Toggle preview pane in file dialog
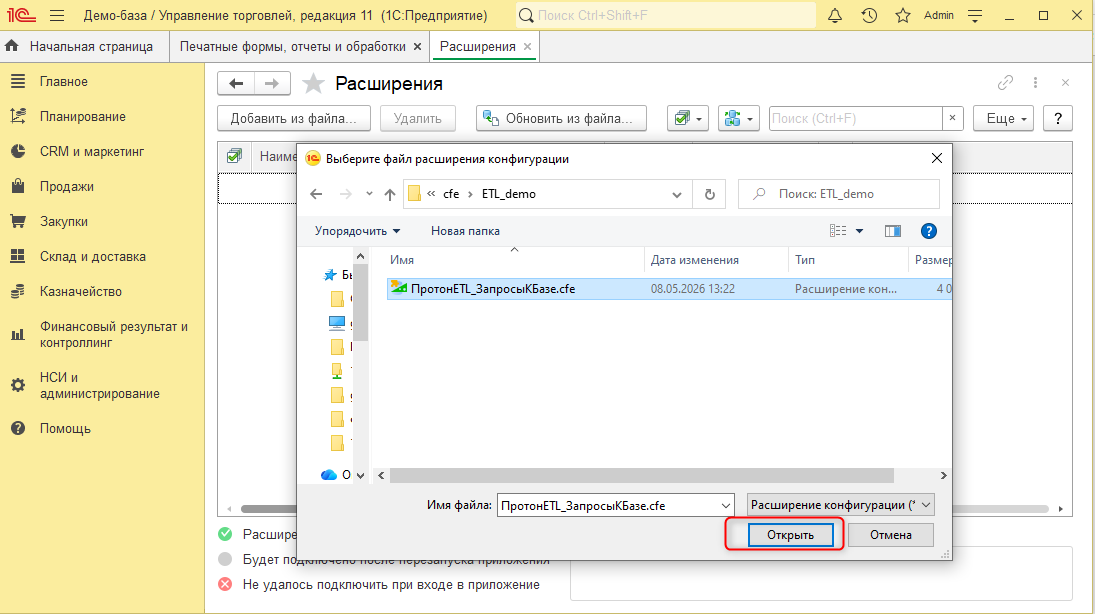Image resolution: width=1095 pixels, height=614 pixels. tap(892, 231)
